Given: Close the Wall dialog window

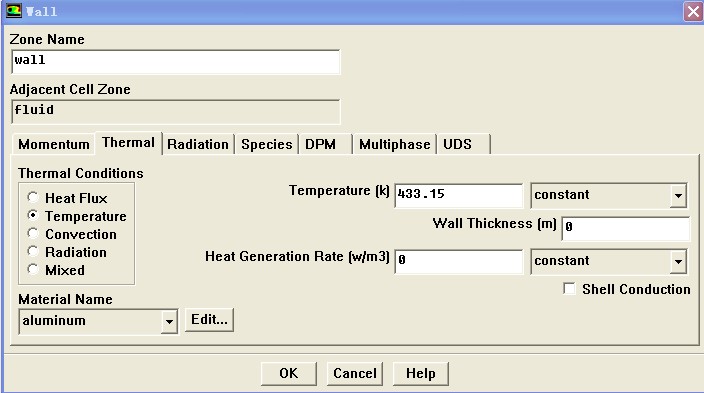Looking at the screenshot, I should point(693,11).
